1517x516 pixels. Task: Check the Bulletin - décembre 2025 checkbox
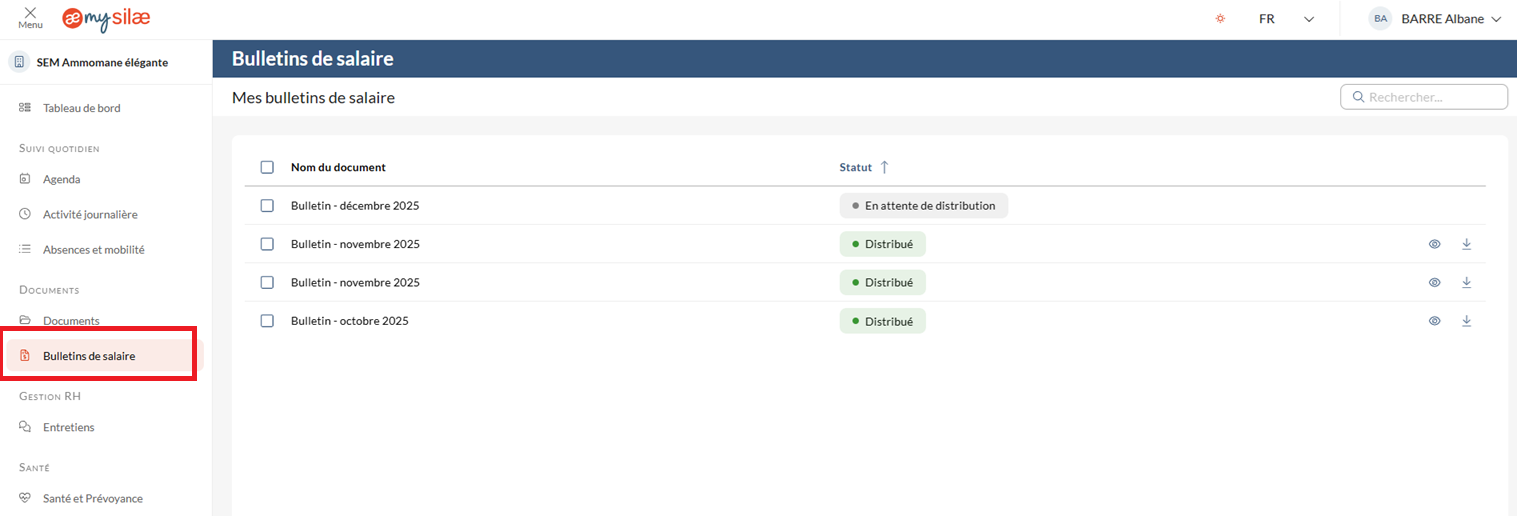[267, 206]
